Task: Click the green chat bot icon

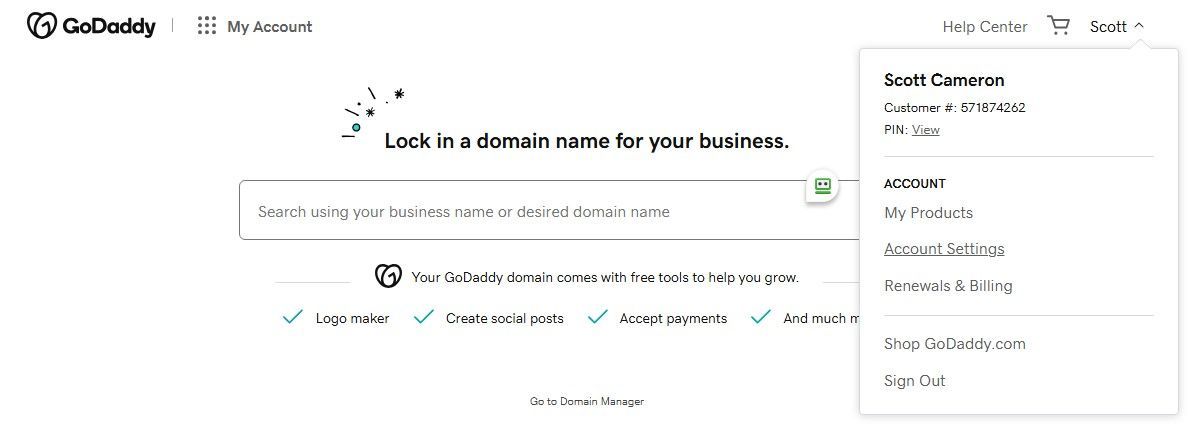Action: tap(822, 186)
